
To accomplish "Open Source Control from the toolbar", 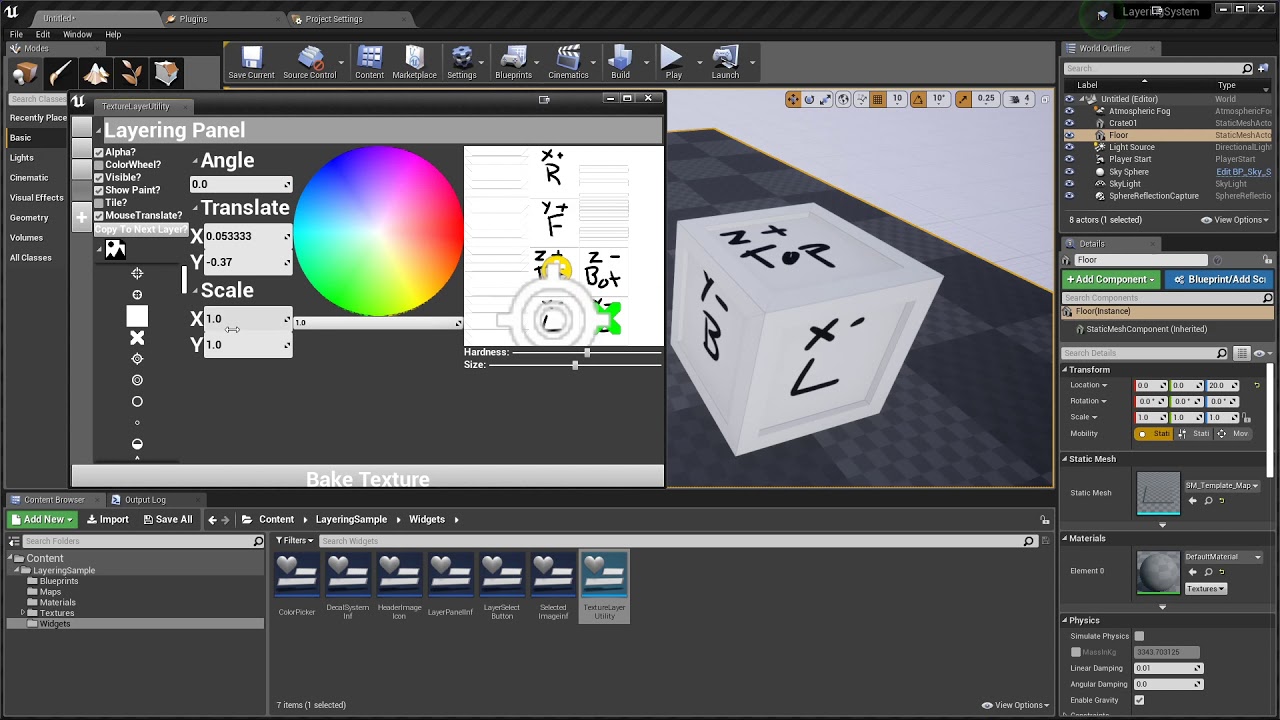I will (x=310, y=63).
